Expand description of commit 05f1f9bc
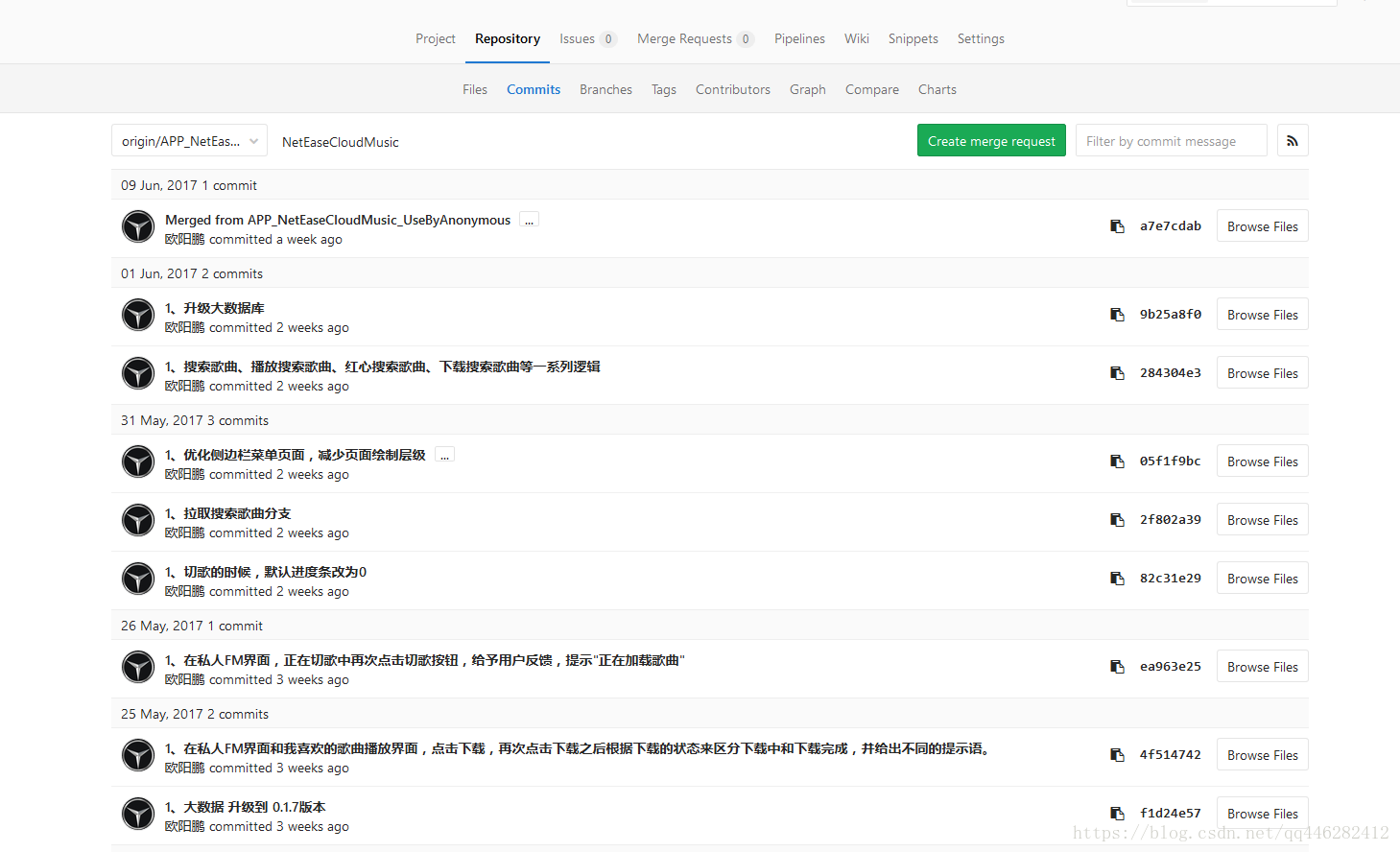This screenshot has height=852, width=1400. (444, 455)
